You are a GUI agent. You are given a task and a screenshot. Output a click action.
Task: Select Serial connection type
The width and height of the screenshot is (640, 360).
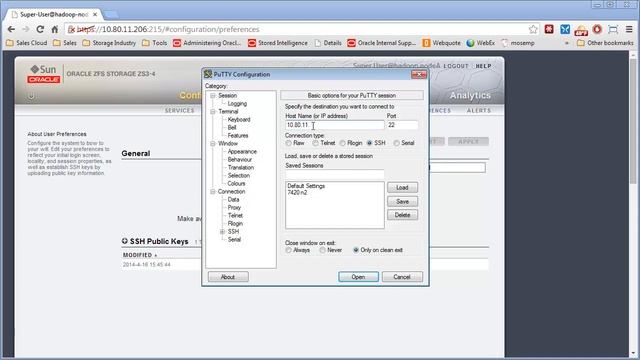(396, 143)
